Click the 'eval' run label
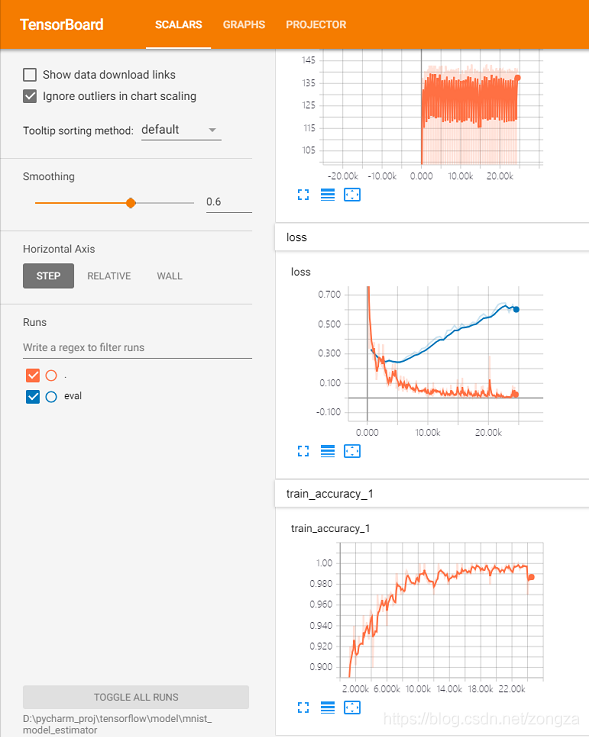Viewport: 589px width, 737px height. (73, 396)
